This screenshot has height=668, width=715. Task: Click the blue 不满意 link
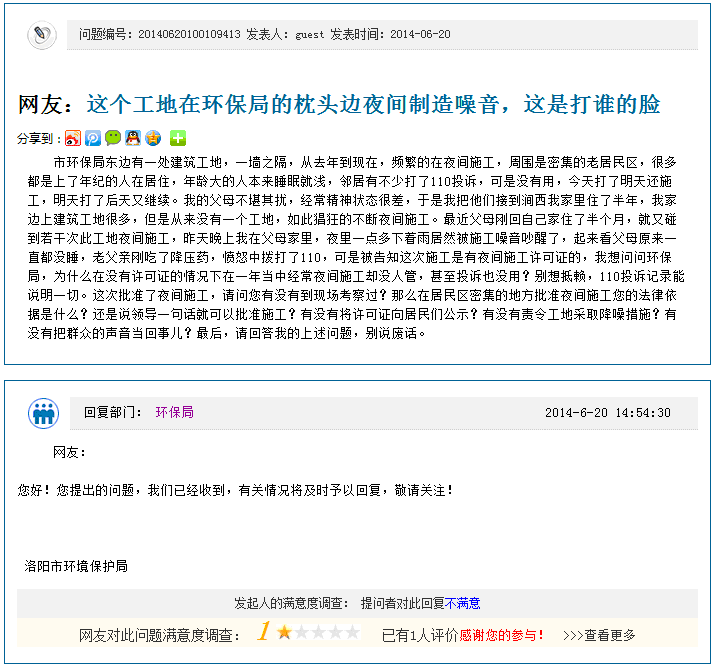[462, 603]
